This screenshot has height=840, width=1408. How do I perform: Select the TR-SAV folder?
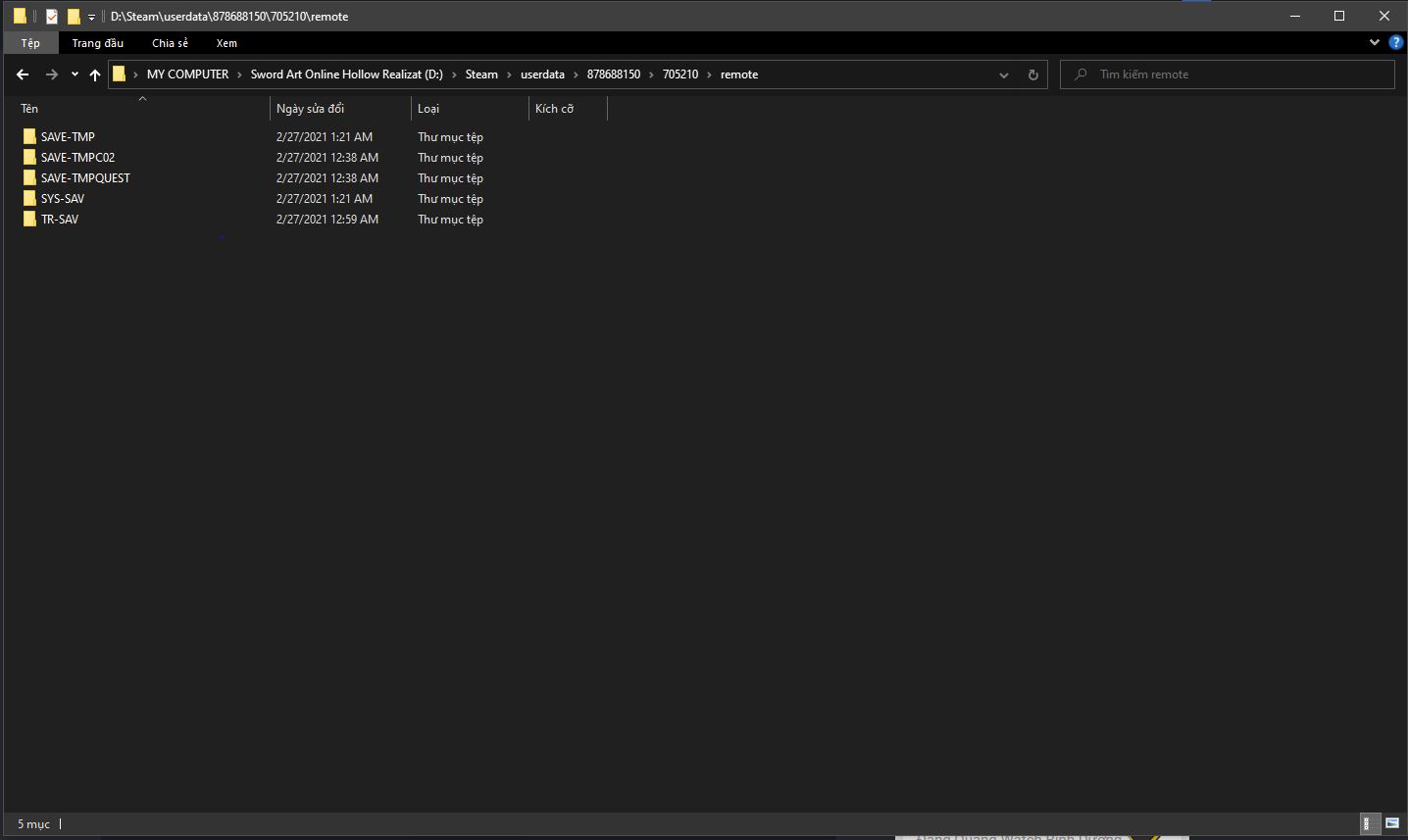[59, 220]
